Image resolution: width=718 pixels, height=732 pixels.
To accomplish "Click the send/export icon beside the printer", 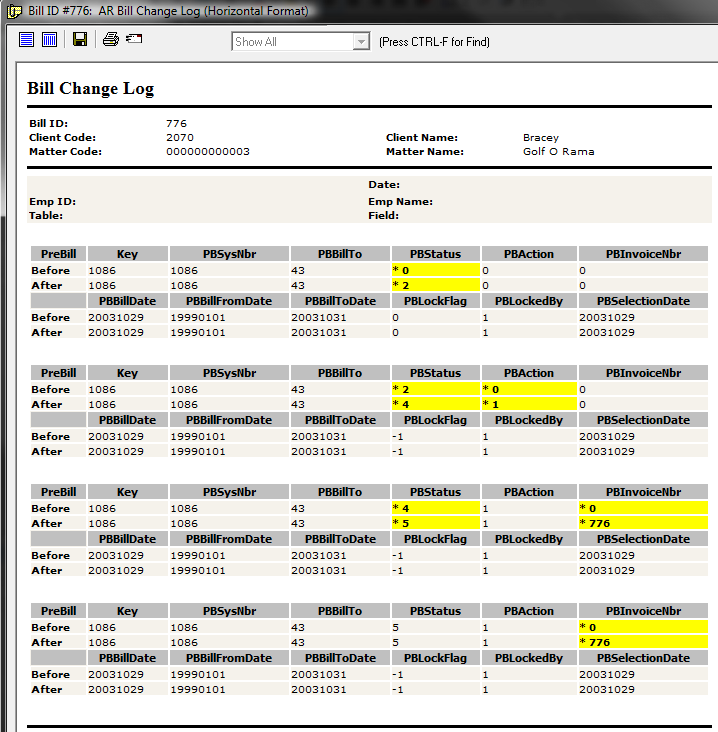I will click(134, 40).
